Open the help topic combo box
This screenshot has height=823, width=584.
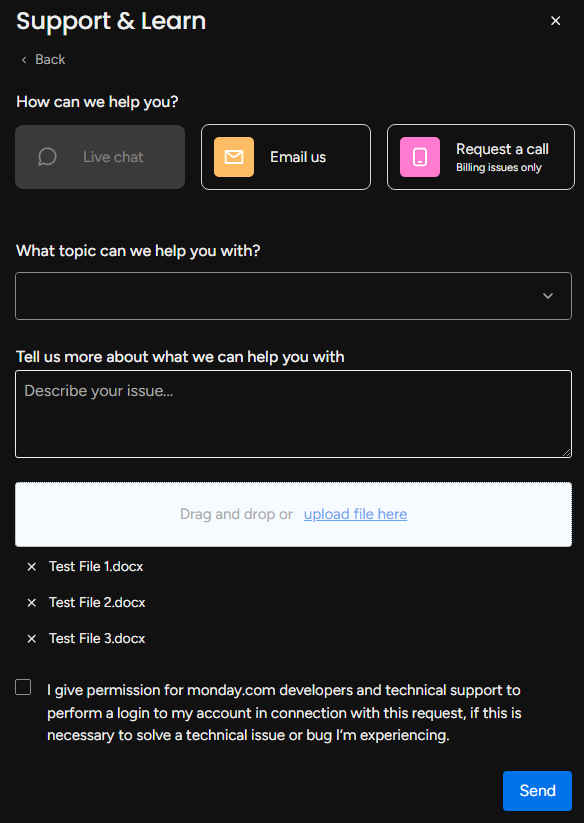point(293,296)
